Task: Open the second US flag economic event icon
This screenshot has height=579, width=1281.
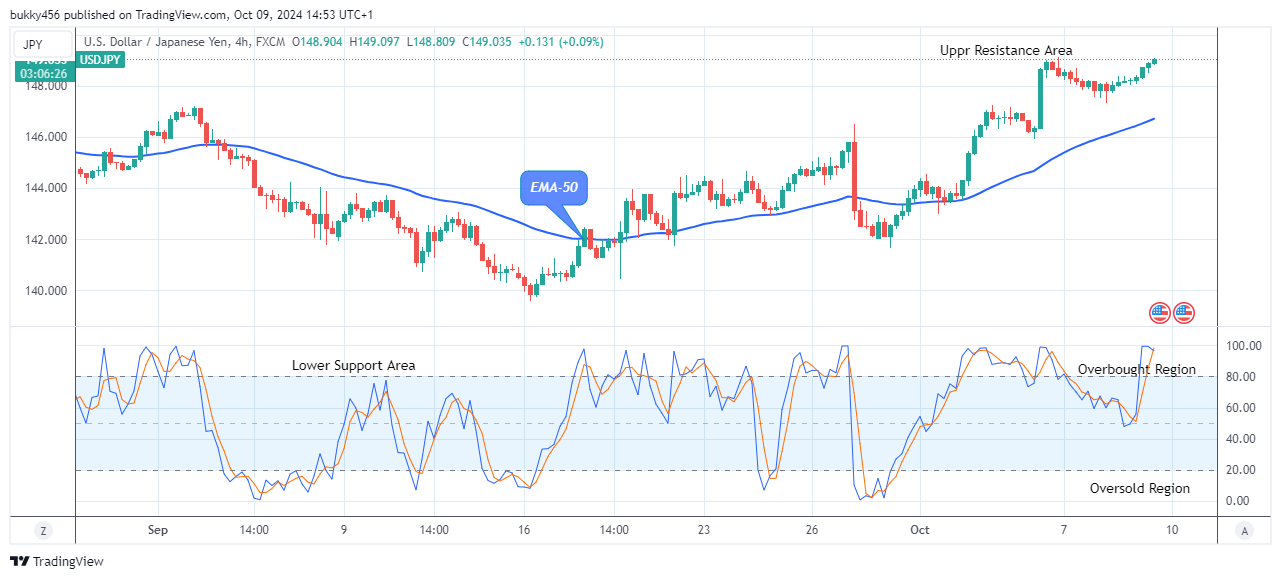Action: (x=1184, y=313)
